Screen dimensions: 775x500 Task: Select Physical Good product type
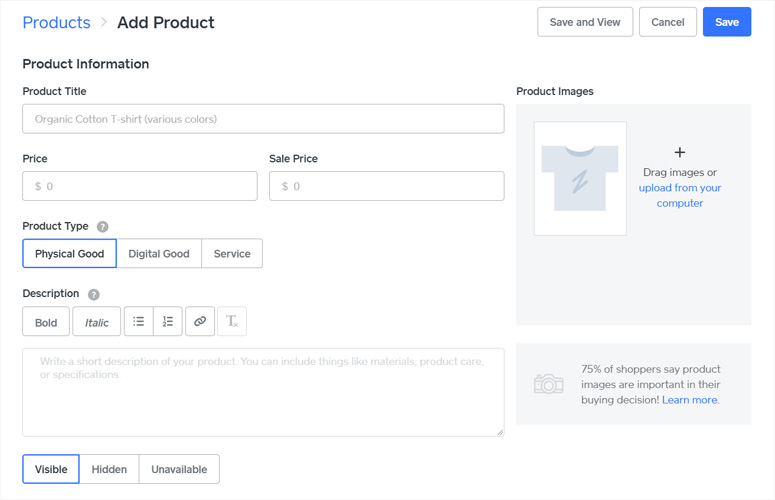[70, 254]
